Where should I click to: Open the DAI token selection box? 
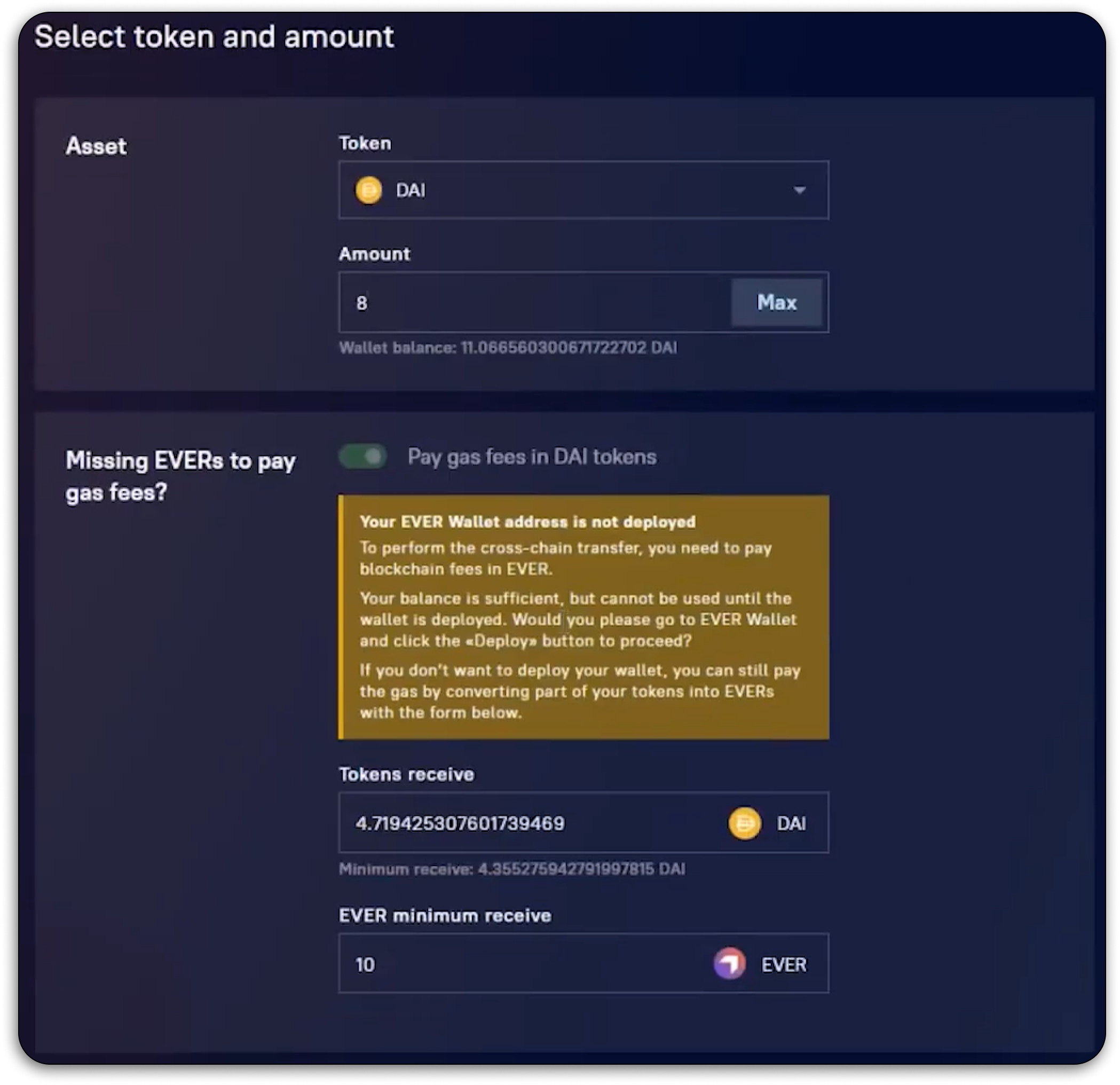[x=583, y=190]
